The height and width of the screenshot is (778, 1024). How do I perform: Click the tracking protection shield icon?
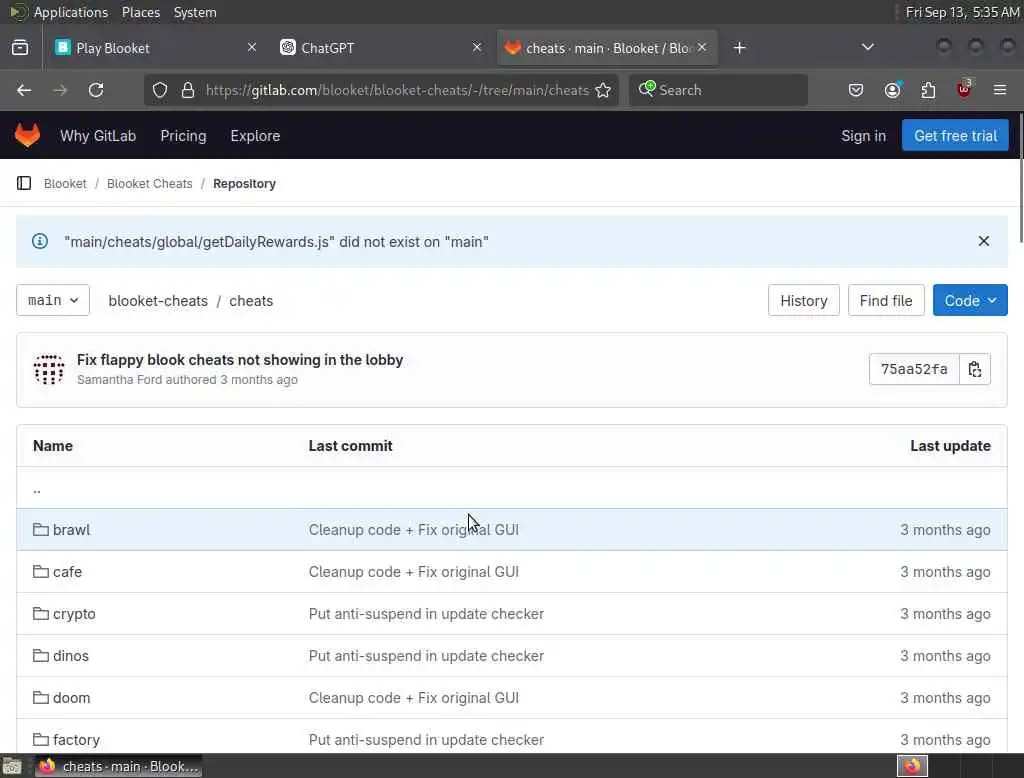[160, 90]
